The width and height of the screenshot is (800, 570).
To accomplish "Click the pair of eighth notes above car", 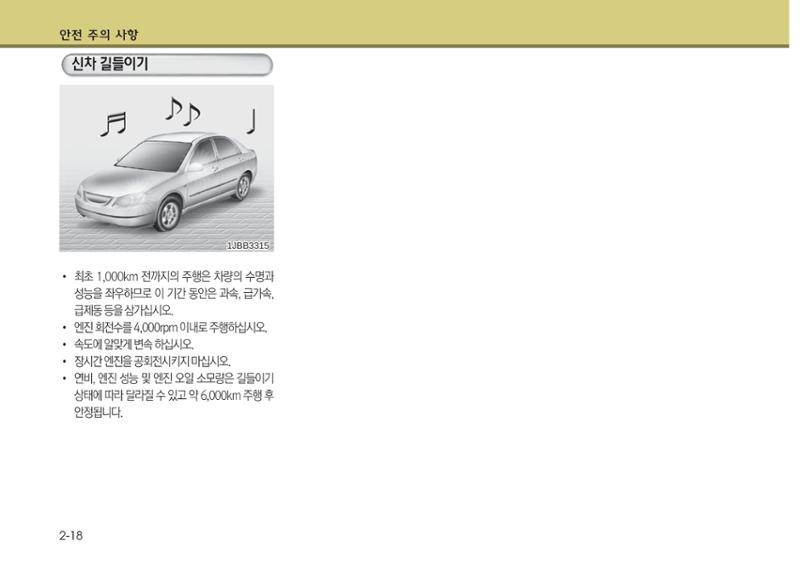I will 183,111.
